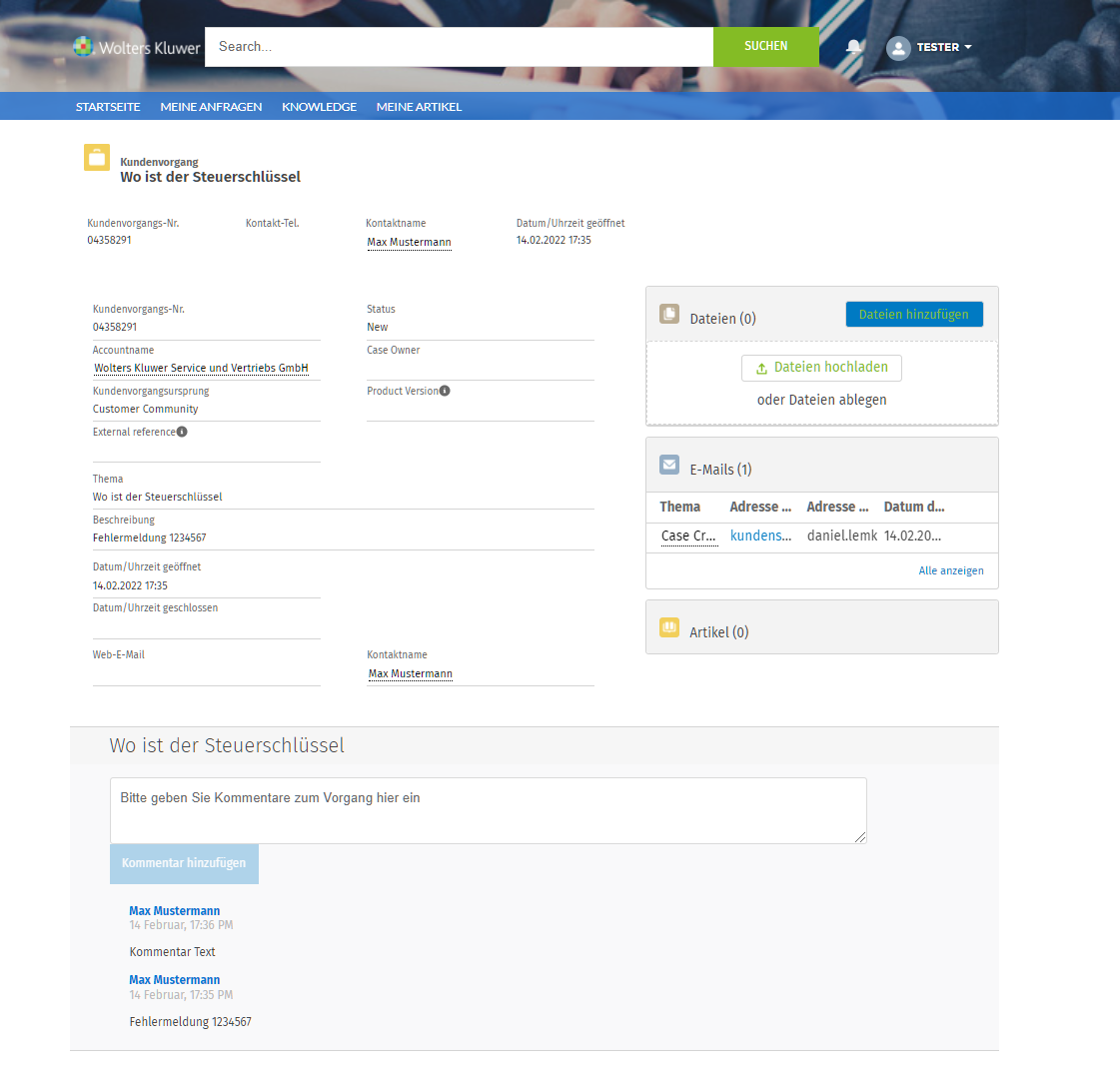
Task: Click the Dateien hochladen button
Action: (x=821, y=368)
